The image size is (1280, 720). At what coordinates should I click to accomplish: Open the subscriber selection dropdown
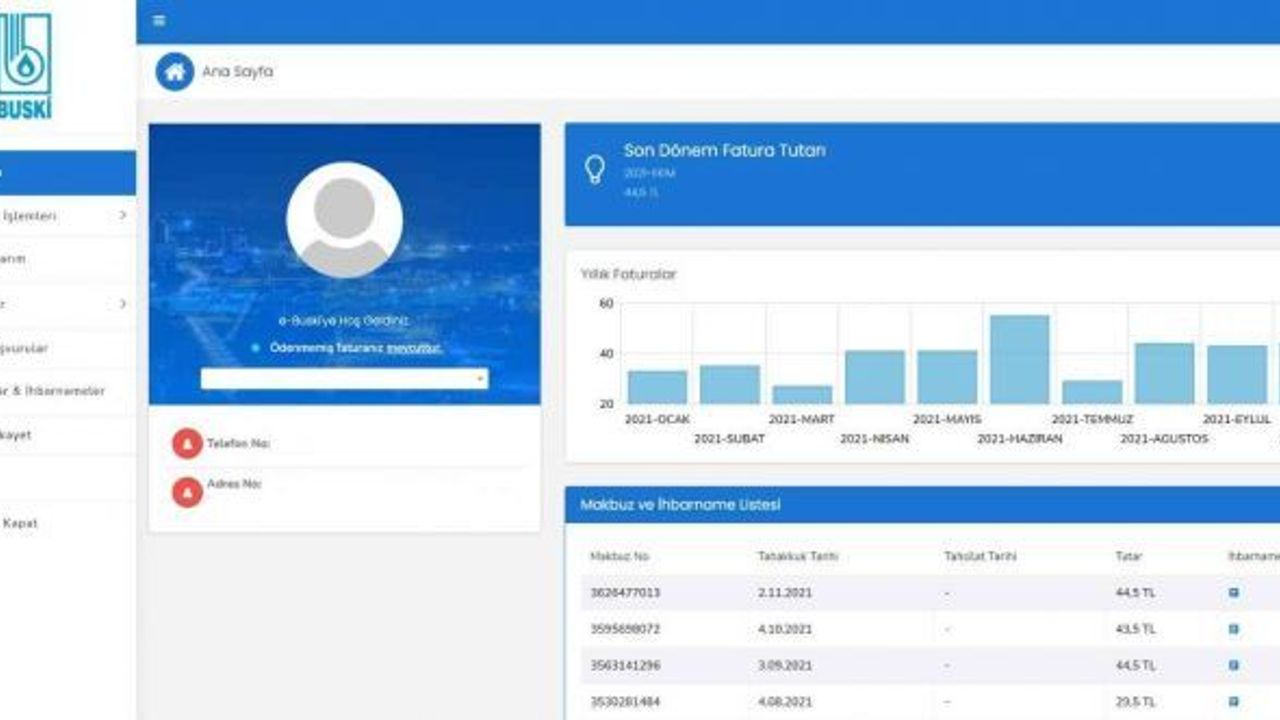pyautogui.click(x=344, y=379)
